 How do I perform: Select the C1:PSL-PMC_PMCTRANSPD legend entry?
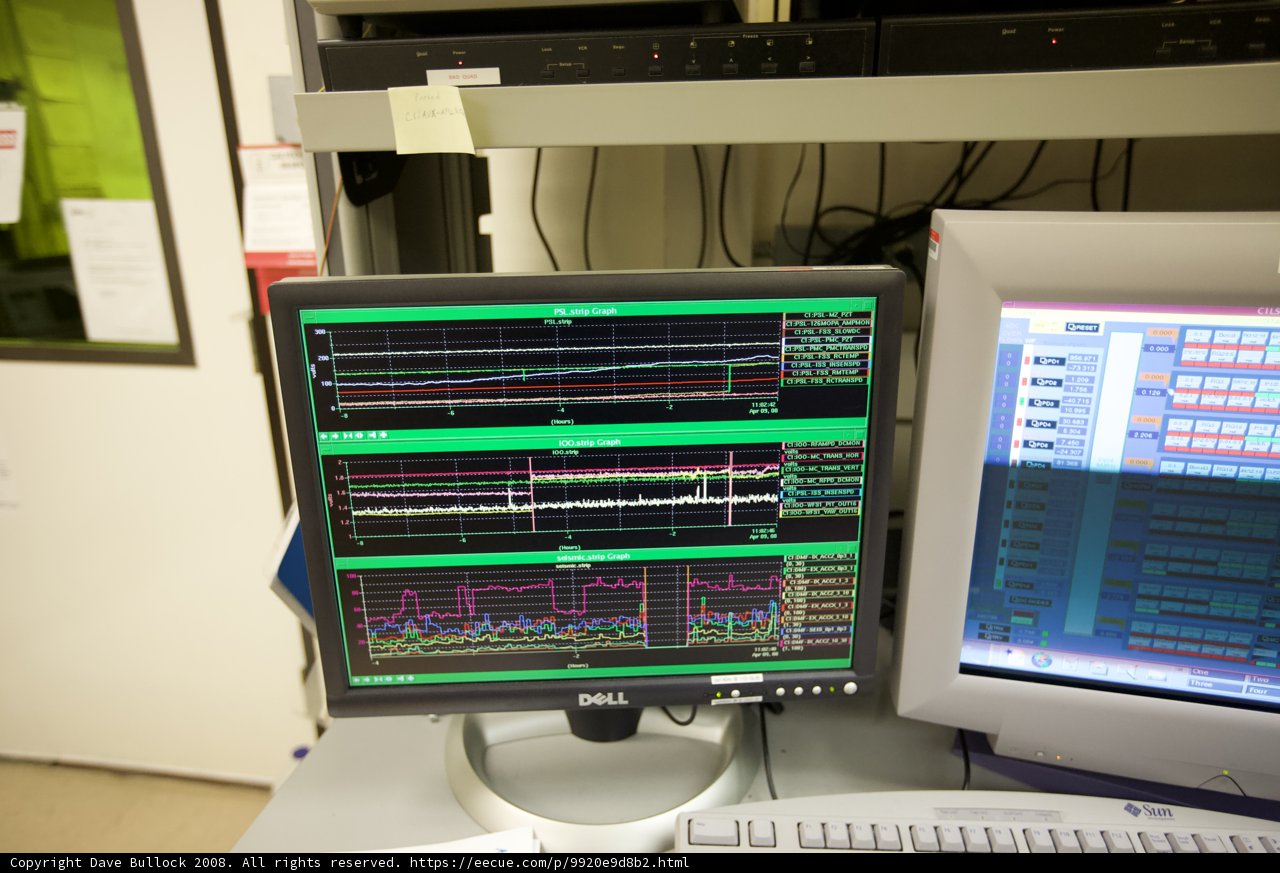(x=827, y=348)
